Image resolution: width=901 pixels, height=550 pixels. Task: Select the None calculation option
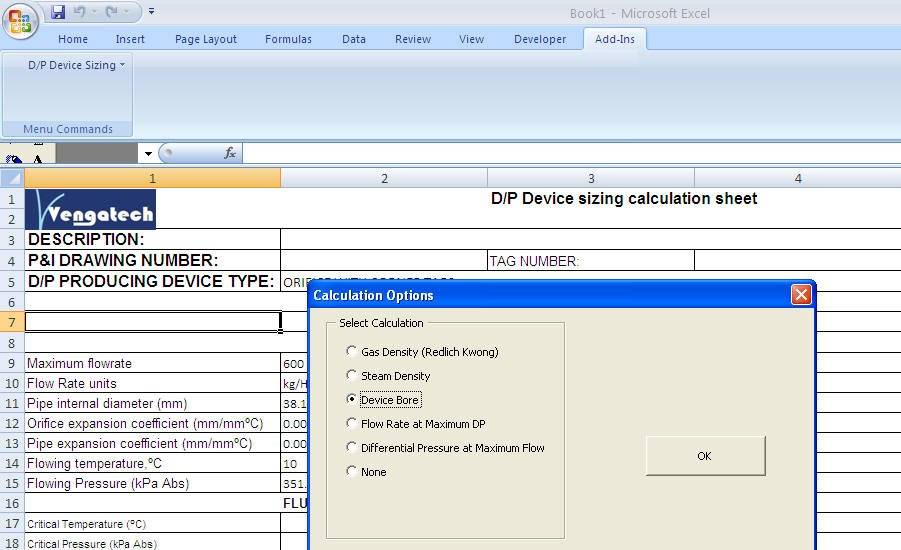click(351, 472)
